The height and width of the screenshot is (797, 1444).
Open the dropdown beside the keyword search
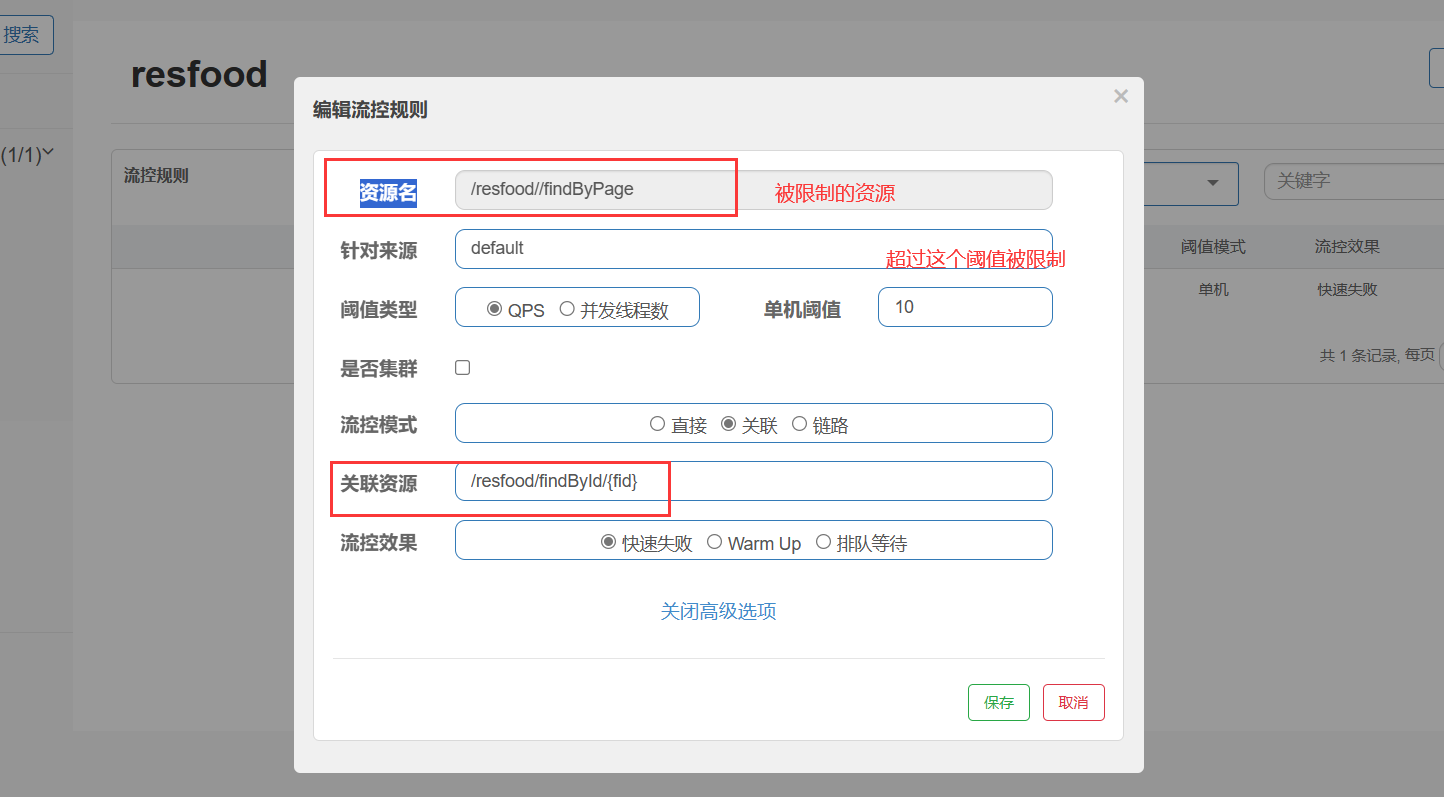coord(1212,183)
